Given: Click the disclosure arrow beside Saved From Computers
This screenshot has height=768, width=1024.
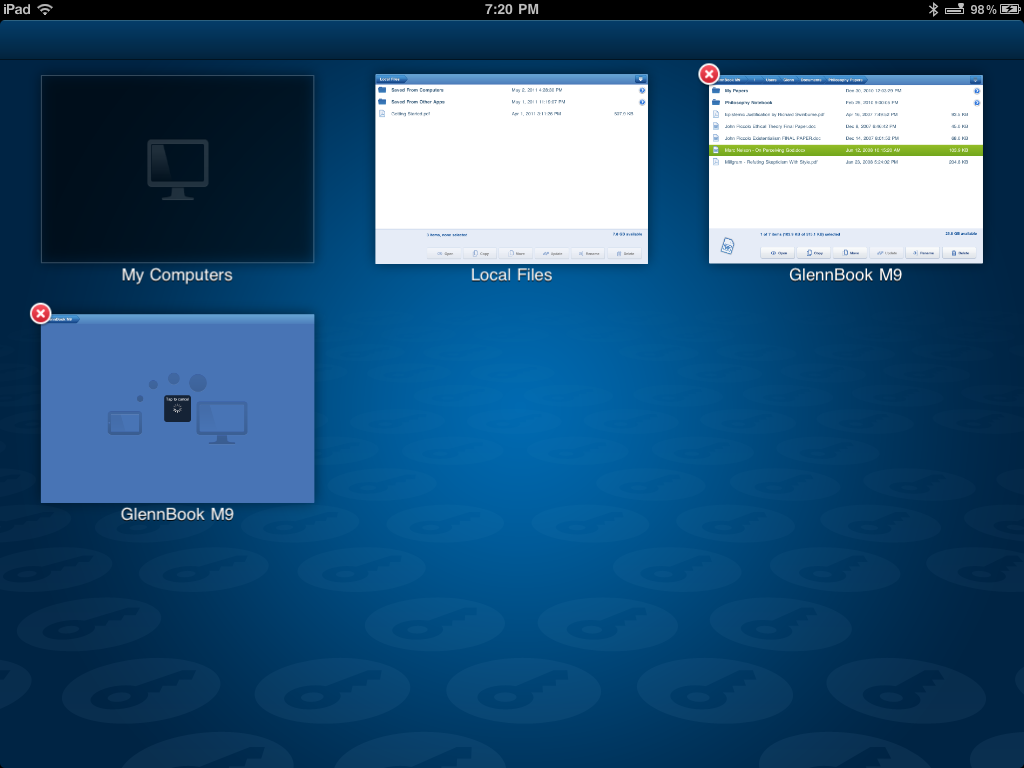Looking at the screenshot, I should [x=642, y=90].
